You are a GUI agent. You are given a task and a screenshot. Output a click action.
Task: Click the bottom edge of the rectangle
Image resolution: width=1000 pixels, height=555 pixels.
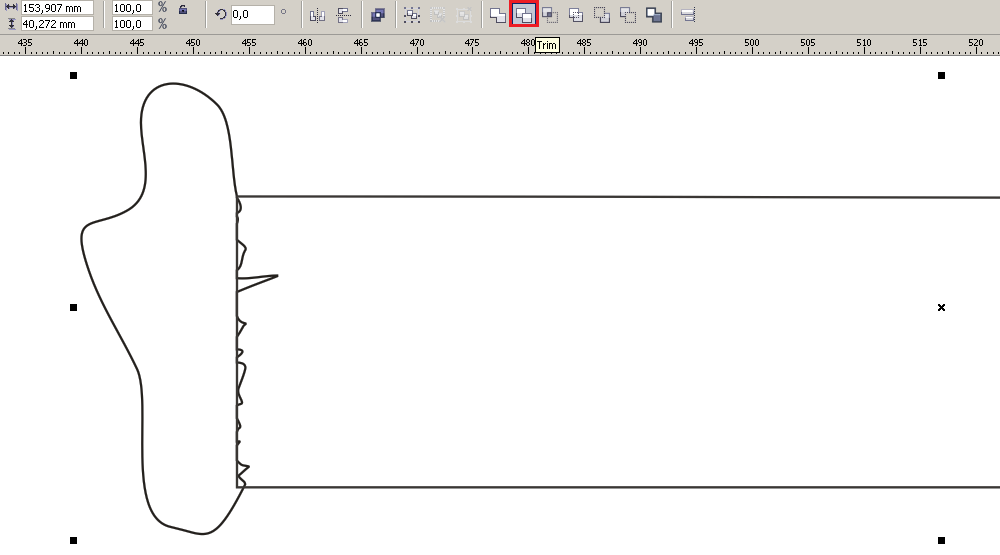[617, 487]
